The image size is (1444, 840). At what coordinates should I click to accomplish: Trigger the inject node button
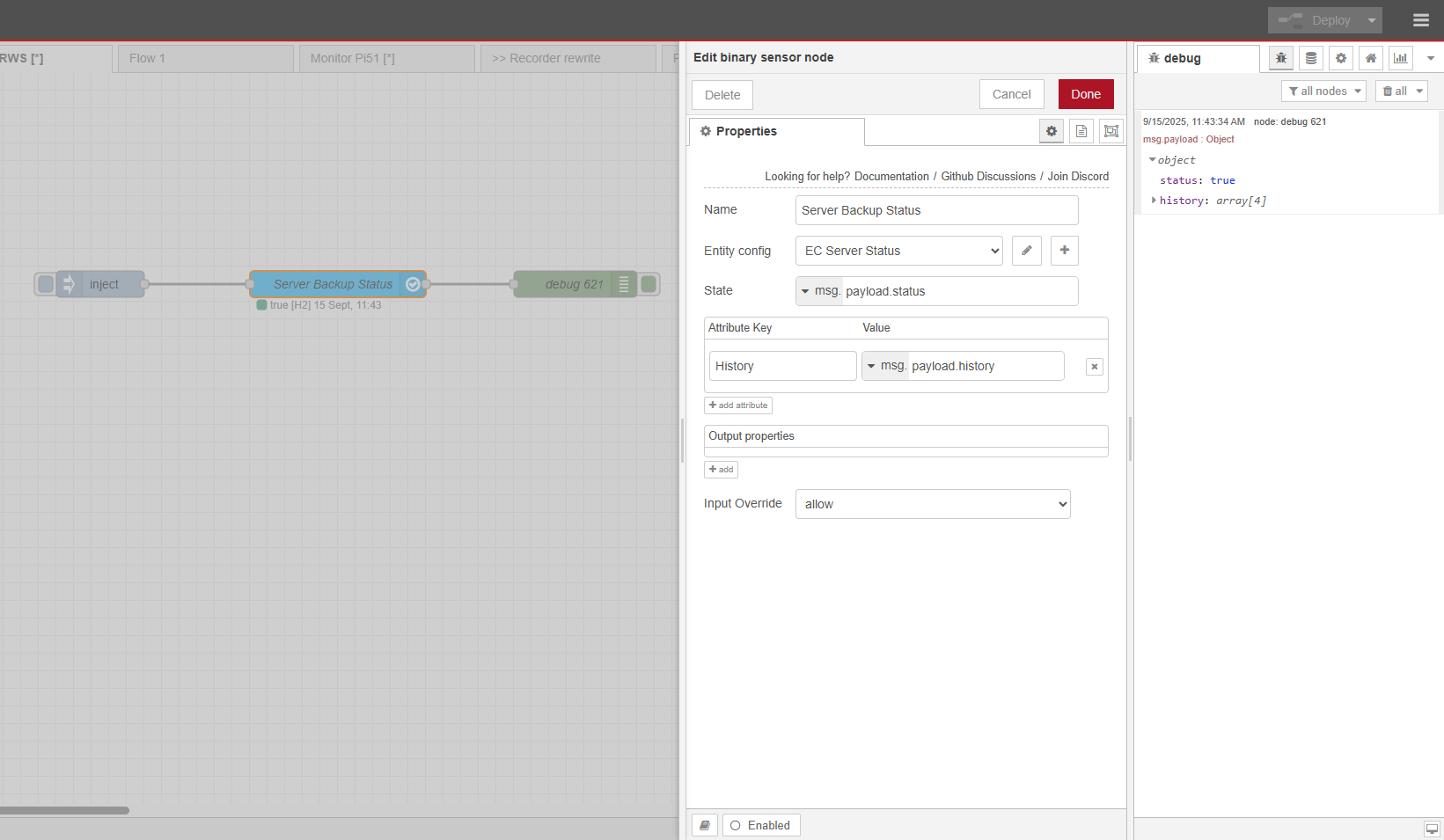[46, 284]
